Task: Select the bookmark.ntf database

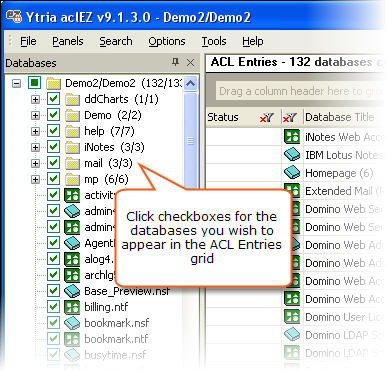Action: pyautogui.click(x=116, y=339)
